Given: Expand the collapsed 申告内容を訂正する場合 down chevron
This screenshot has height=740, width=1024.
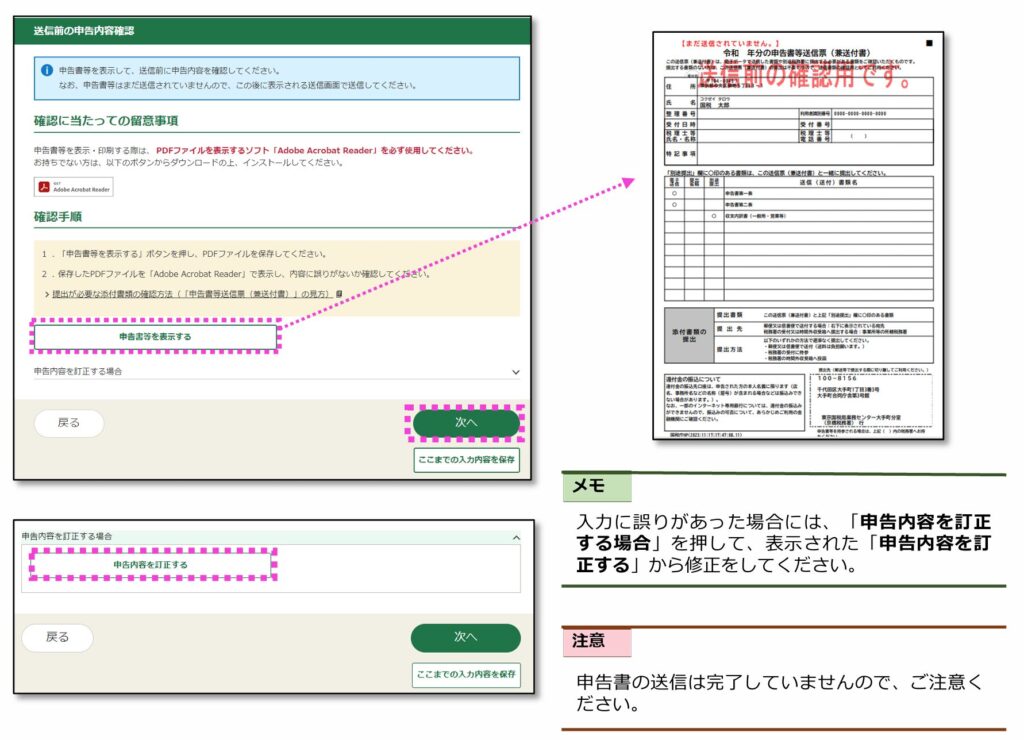Looking at the screenshot, I should point(515,371).
